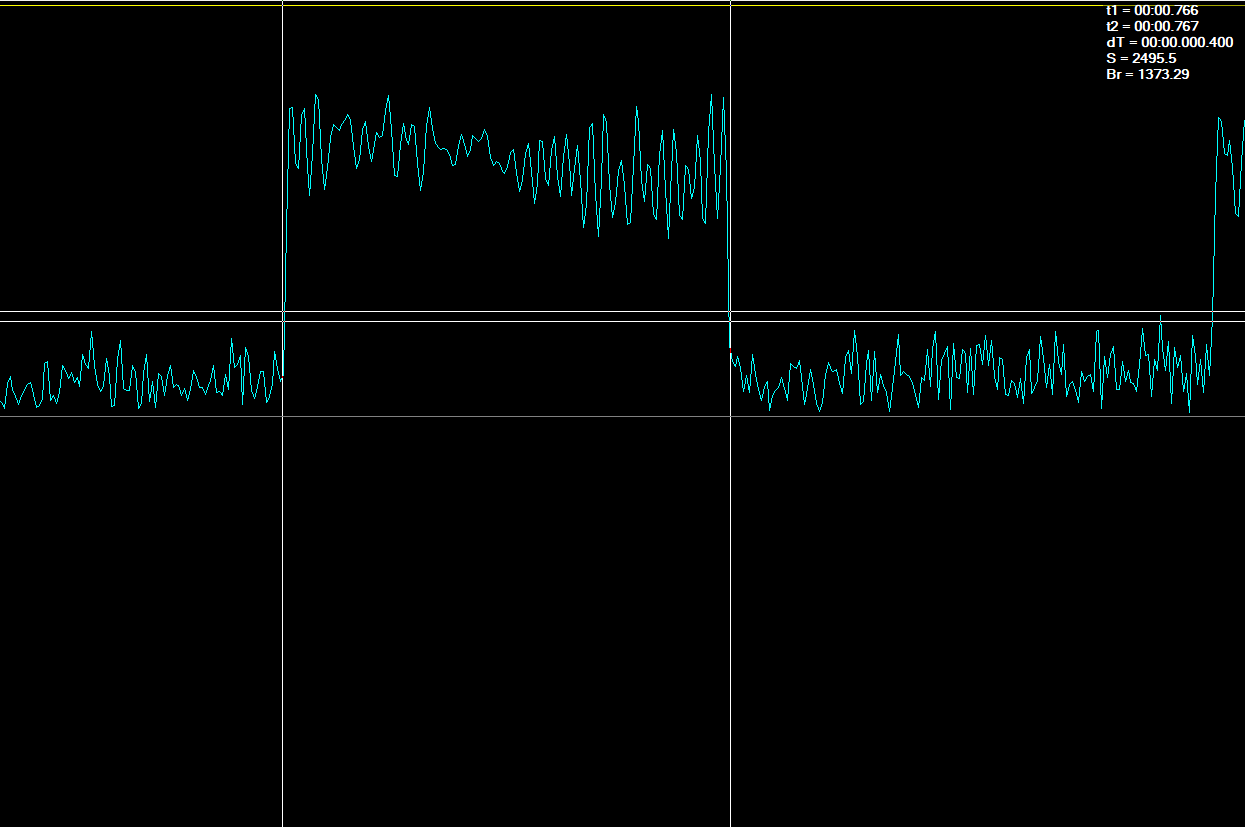Click the 't2 = 00:00.767' readout
The image size is (1245, 827).
coord(1152,26)
